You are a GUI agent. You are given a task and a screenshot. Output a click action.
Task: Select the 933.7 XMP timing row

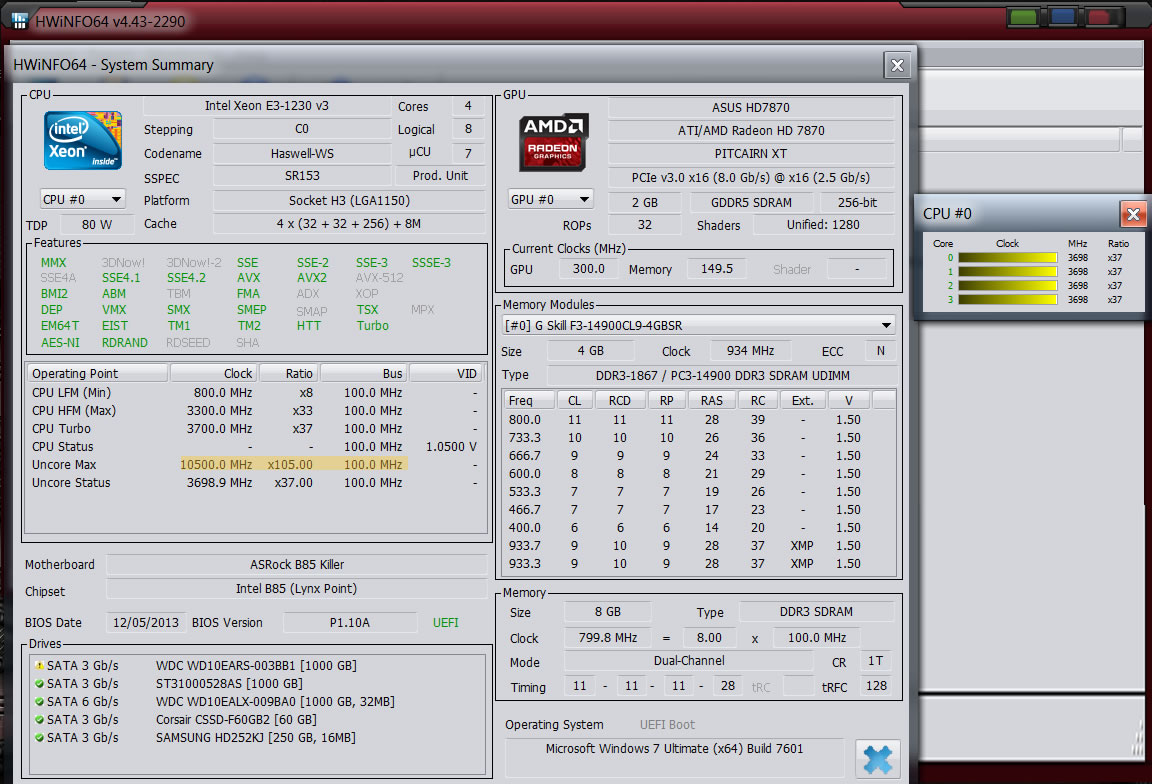[698, 546]
